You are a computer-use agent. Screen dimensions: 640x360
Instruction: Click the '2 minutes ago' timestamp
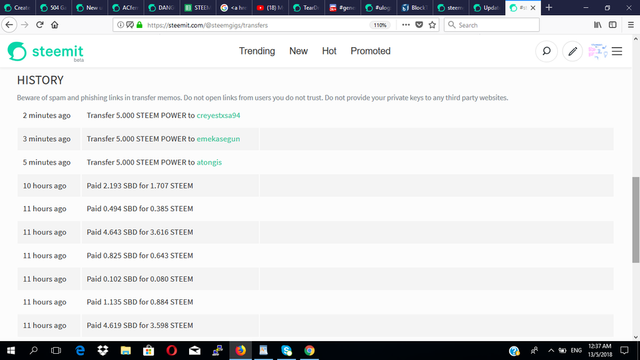47,116
